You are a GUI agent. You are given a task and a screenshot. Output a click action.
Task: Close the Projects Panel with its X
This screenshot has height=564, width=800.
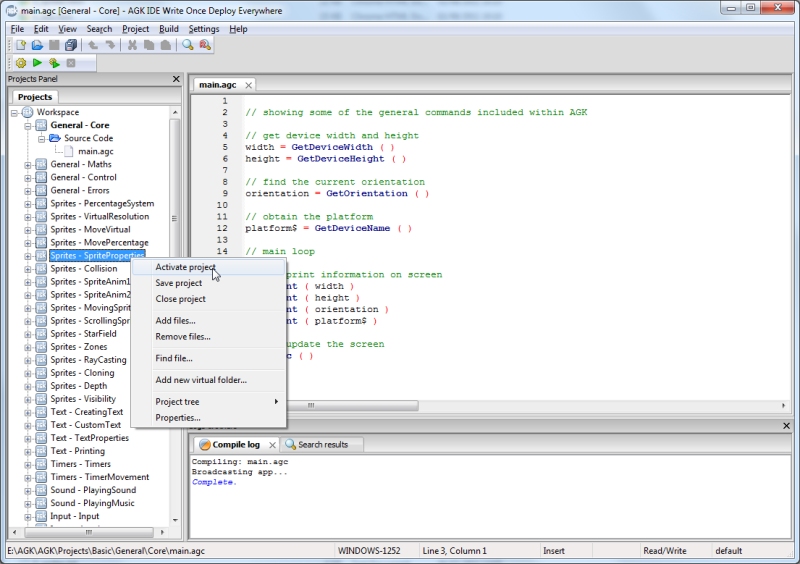click(176, 79)
